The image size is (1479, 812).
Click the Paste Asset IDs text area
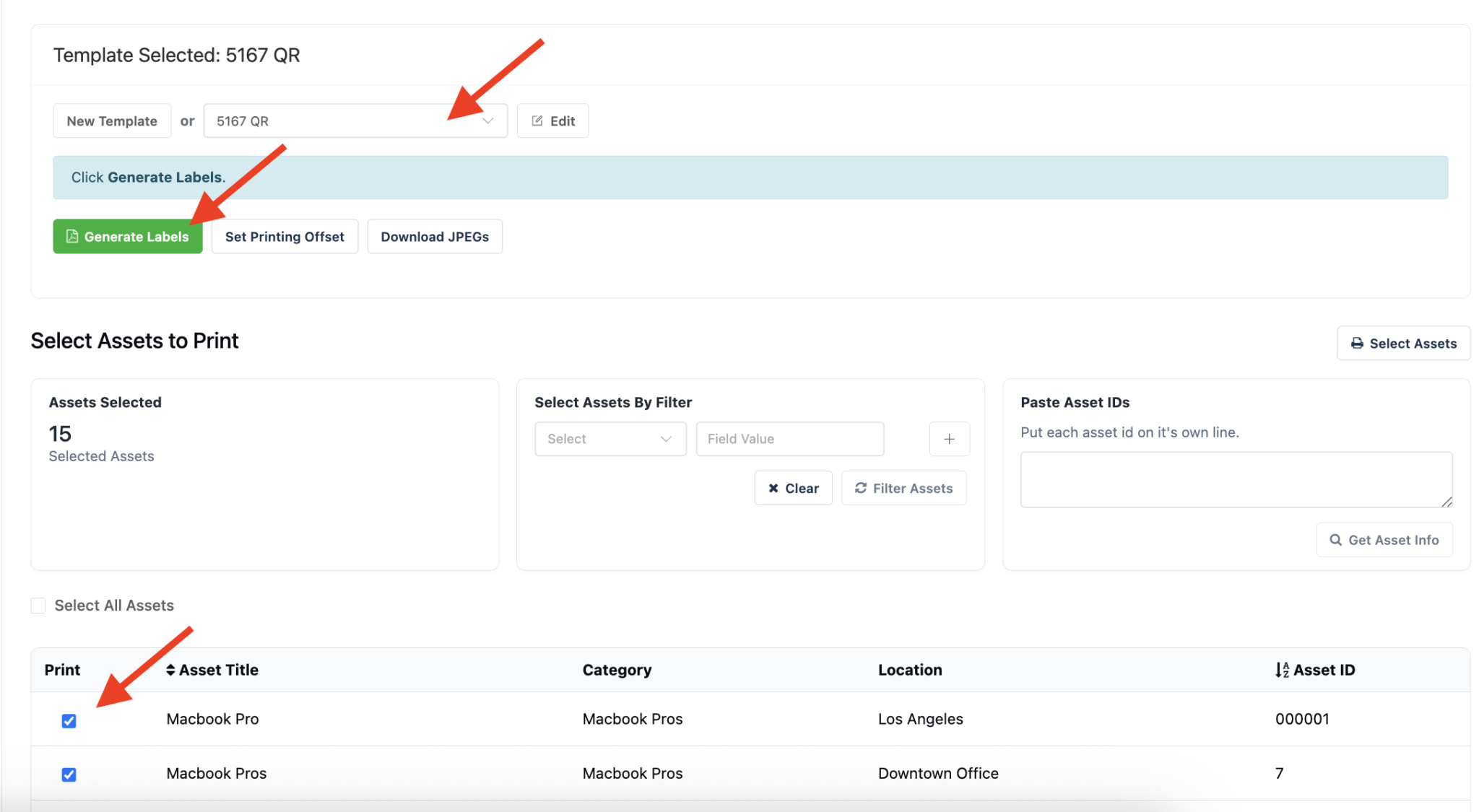tap(1236, 480)
